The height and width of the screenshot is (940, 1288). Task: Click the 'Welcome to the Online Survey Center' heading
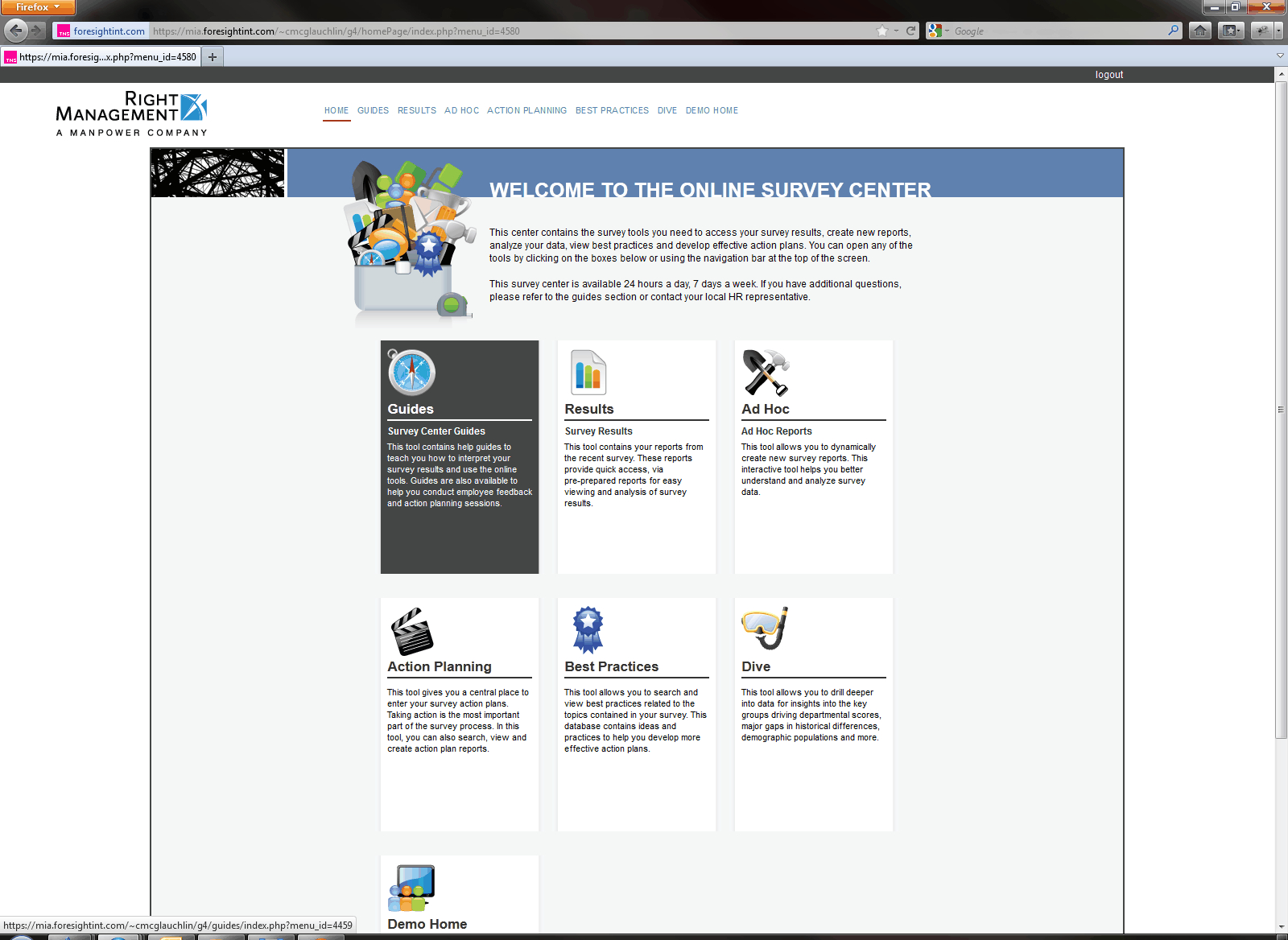(x=710, y=189)
